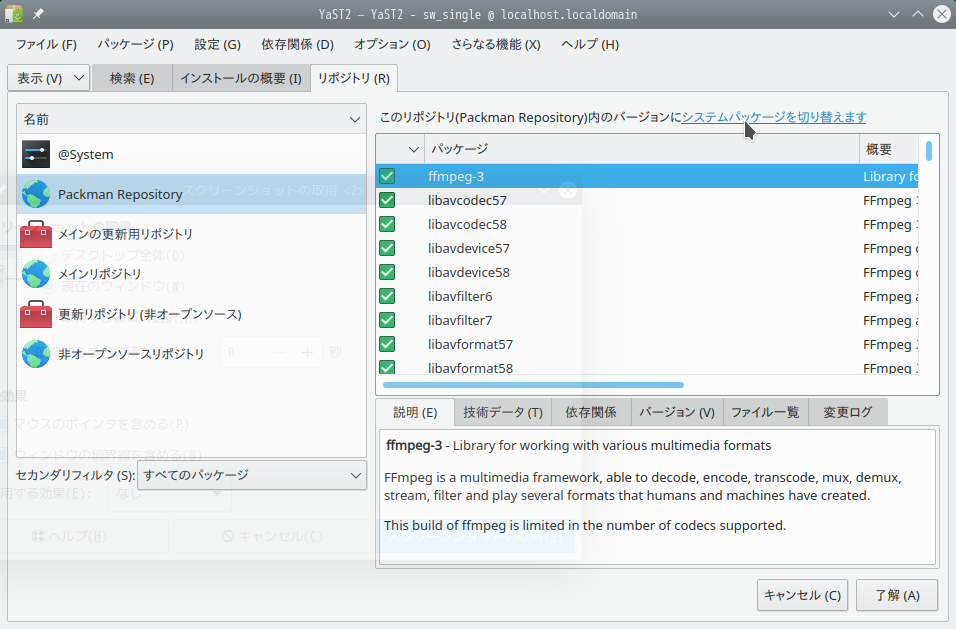Open the ヘルプ (H) menu
The width and height of the screenshot is (956, 629).
(x=590, y=44)
